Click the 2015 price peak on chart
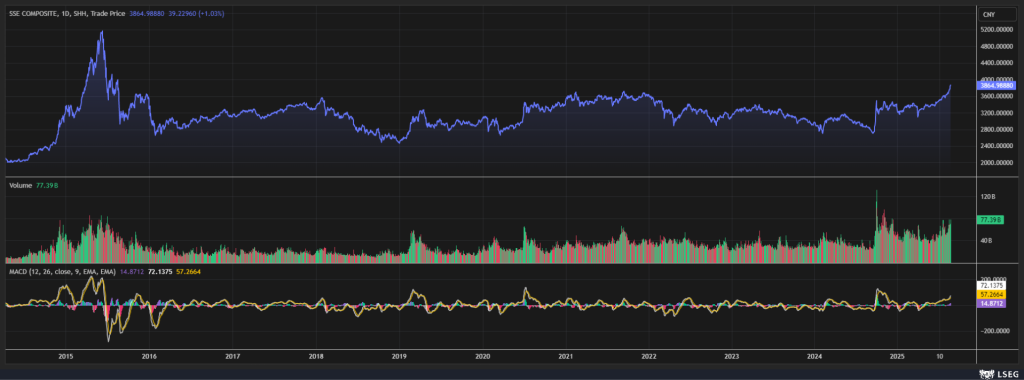 (101, 31)
